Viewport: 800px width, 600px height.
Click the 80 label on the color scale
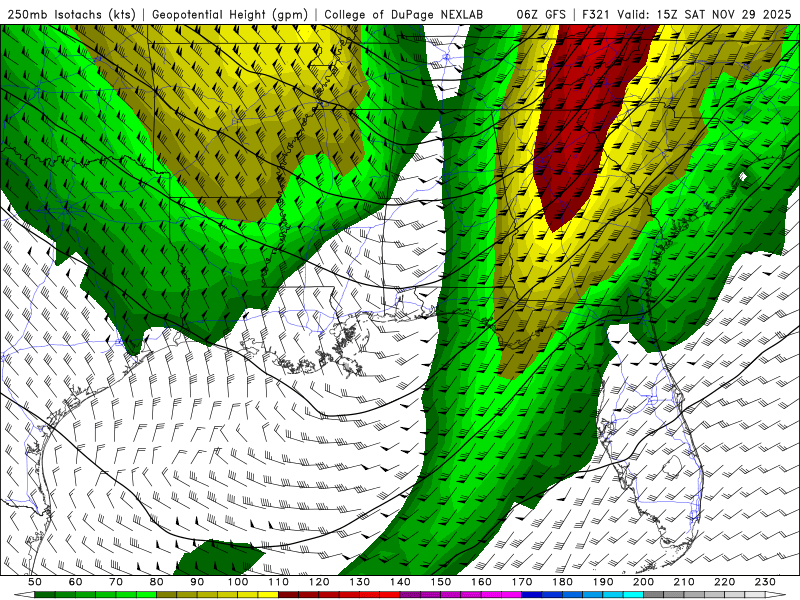(157, 582)
